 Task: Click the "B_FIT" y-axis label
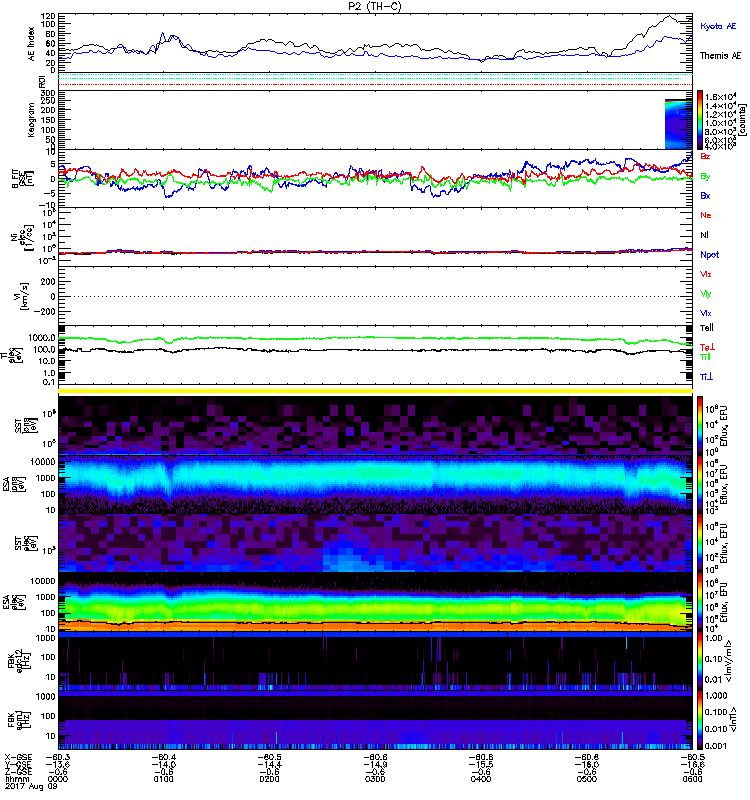15,179
